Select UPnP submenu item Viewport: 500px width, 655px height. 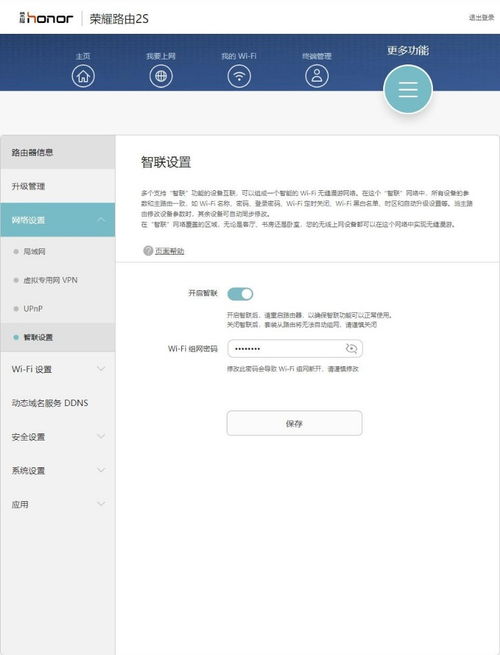point(58,309)
